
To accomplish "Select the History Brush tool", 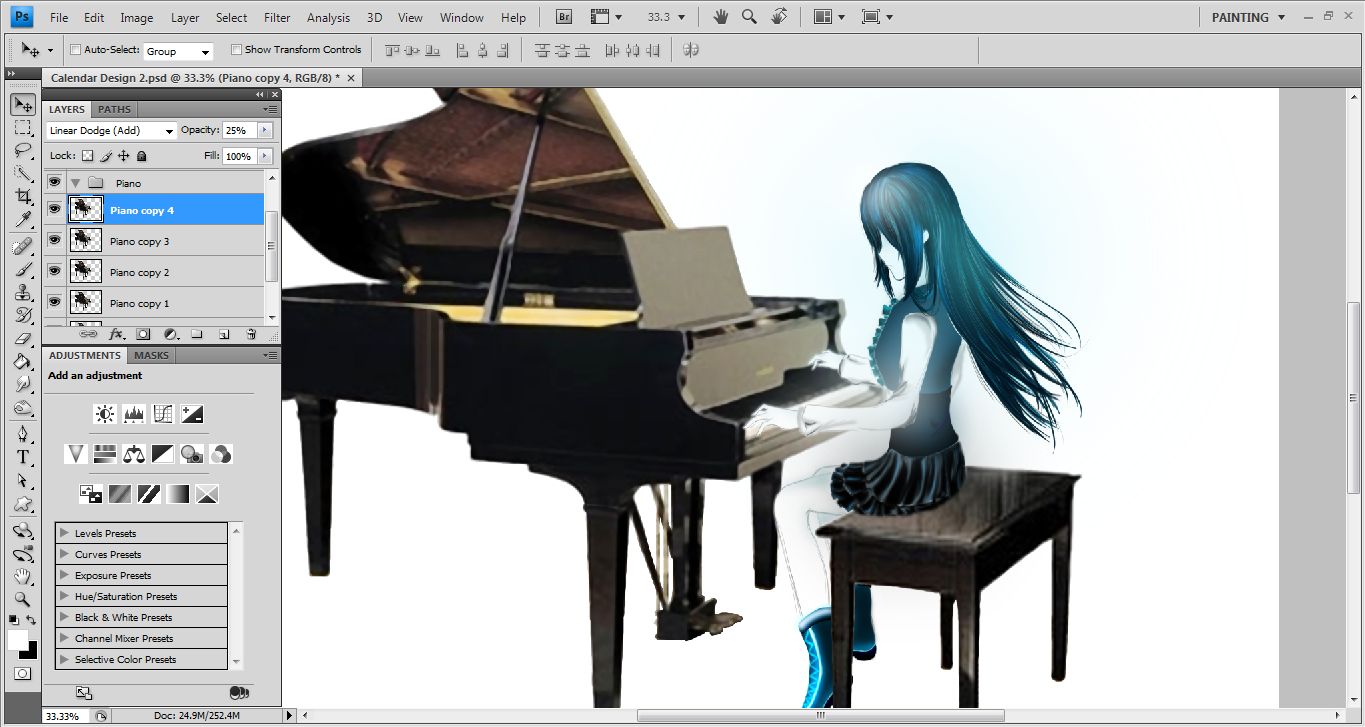I will tap(23, 315).
